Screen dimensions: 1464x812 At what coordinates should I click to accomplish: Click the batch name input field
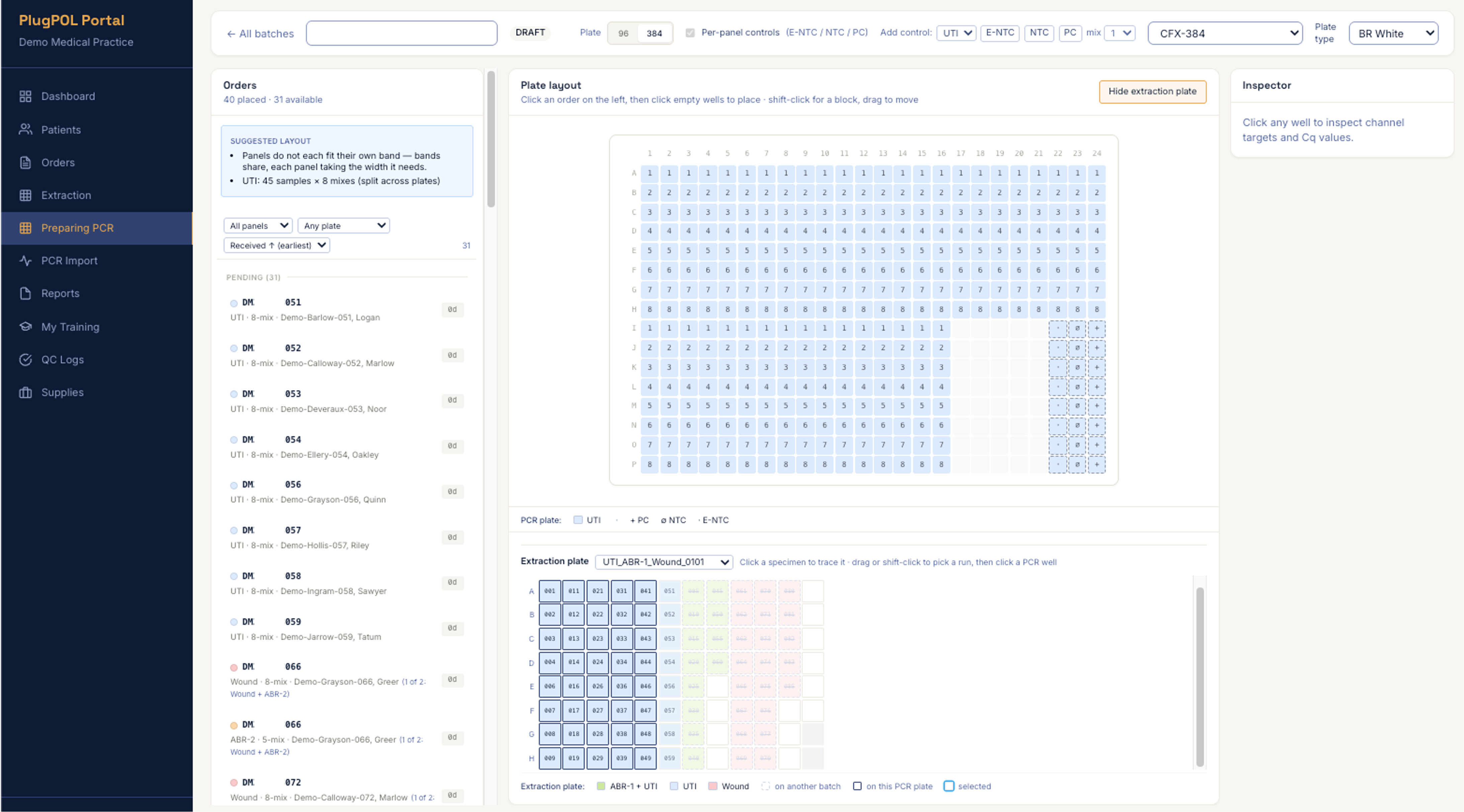[401, 33]
